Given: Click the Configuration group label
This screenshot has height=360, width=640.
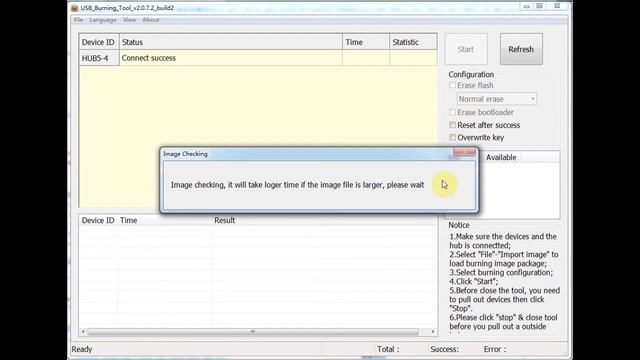Looking at the screenshot, I should (471, 74).
